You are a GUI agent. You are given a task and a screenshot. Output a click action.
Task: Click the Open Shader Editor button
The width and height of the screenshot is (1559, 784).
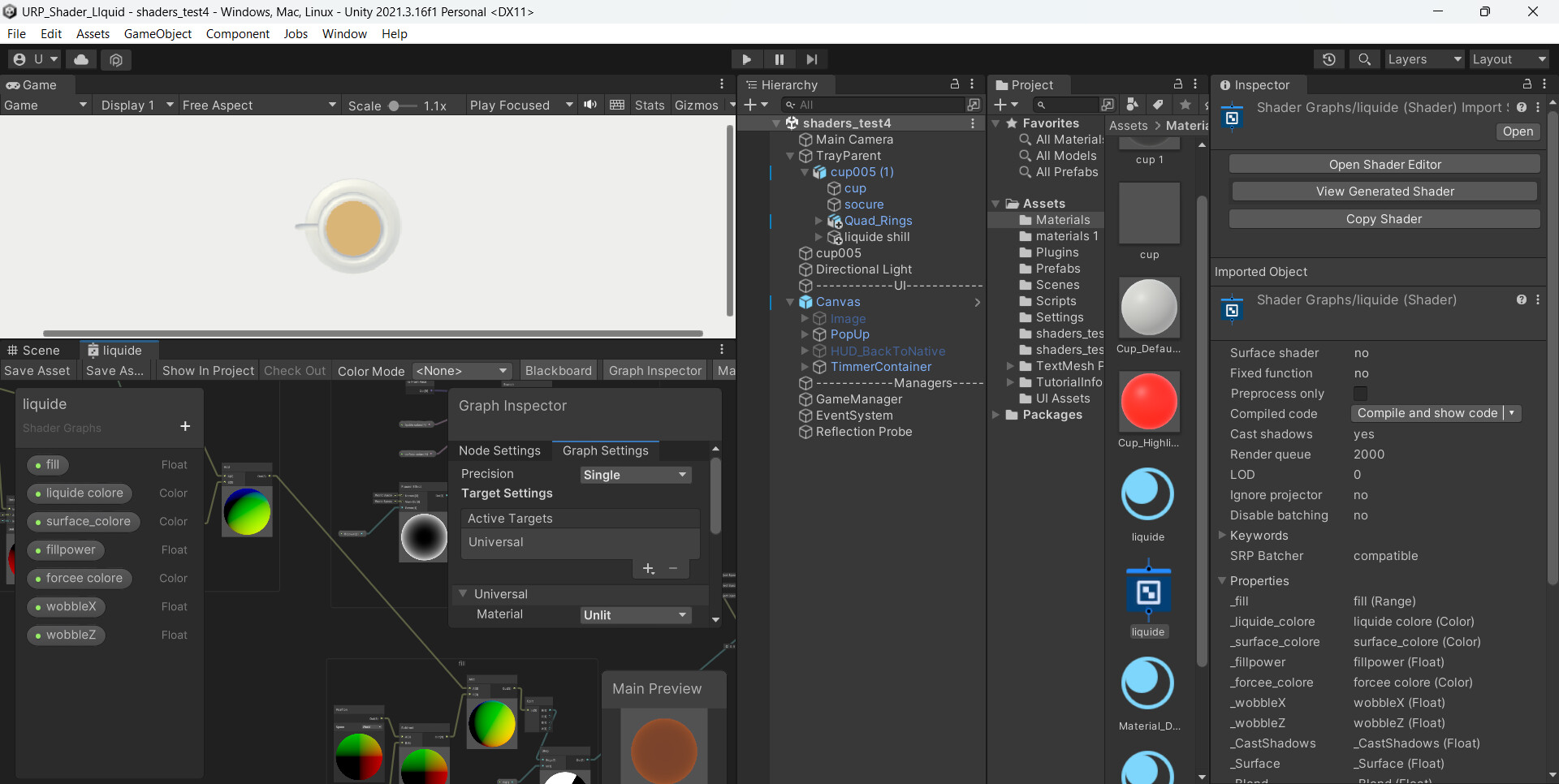(x=1384, y=163)
